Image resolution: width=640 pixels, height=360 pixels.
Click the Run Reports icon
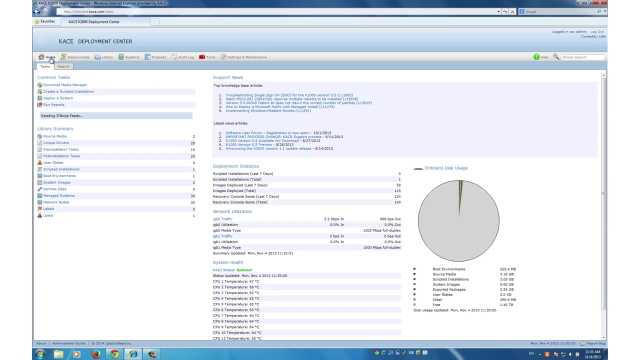(x=40, y=104)
